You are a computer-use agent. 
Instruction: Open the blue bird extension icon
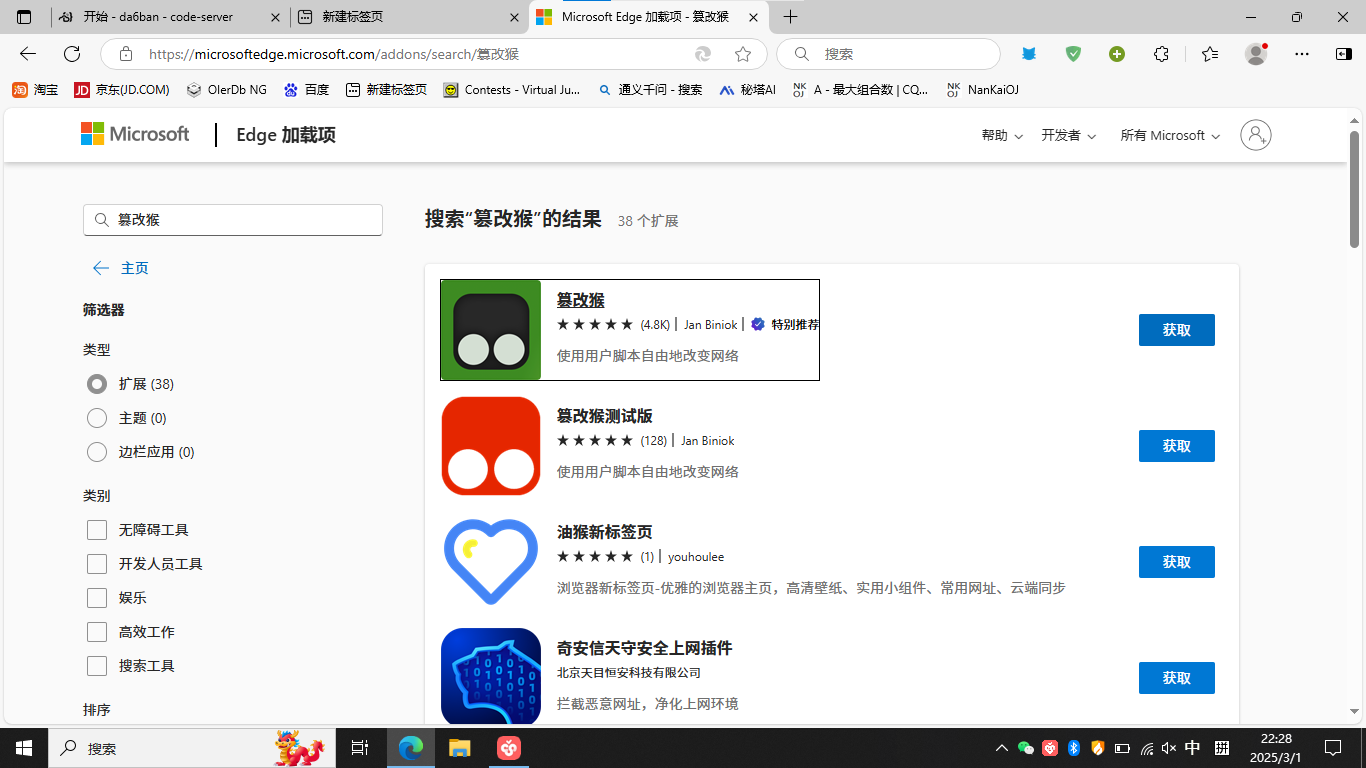(x=1029, y=54)
